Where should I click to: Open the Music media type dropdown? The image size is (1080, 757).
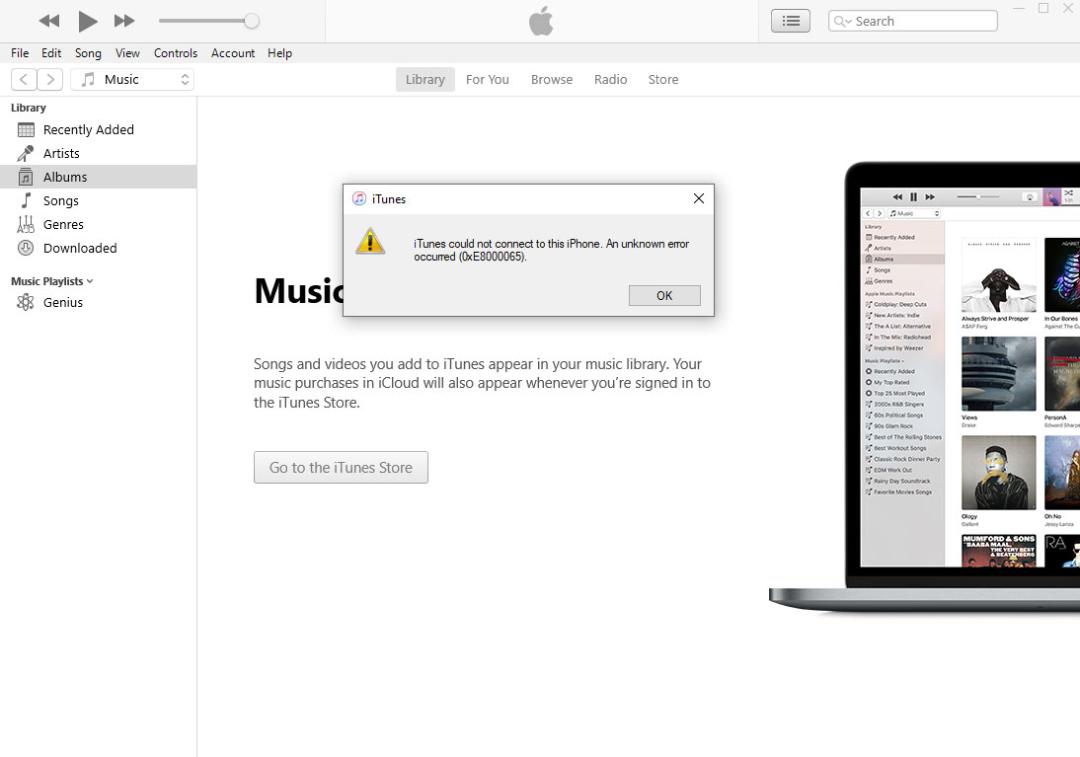132,79
